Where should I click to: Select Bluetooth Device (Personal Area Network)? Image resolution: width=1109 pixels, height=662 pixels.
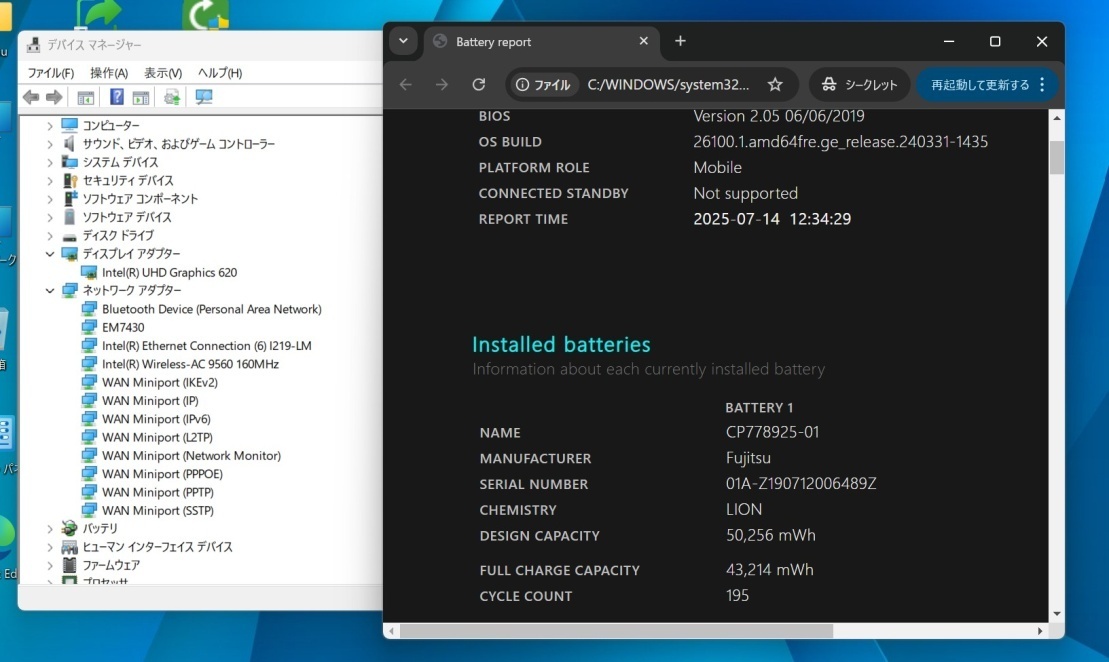(211, 309)
